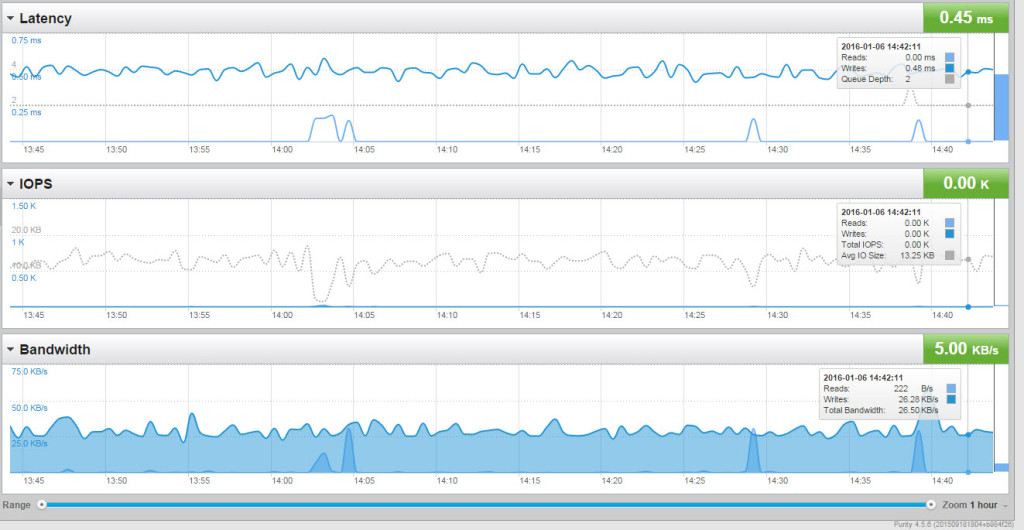Collapse the Bandwidth panel using its arrow
The height and width of the screenshot is (530, 1024).
point(10,349)
